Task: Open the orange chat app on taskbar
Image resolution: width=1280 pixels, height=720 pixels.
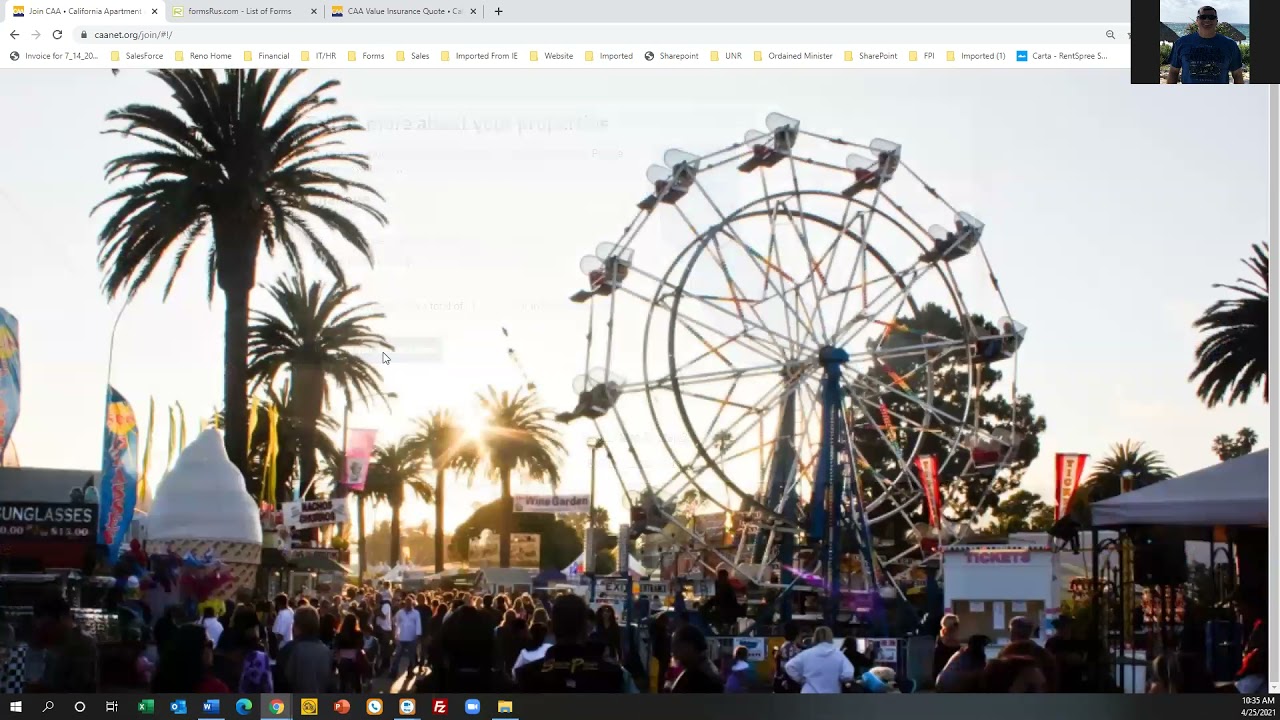Action: click(x=407, y=706)
